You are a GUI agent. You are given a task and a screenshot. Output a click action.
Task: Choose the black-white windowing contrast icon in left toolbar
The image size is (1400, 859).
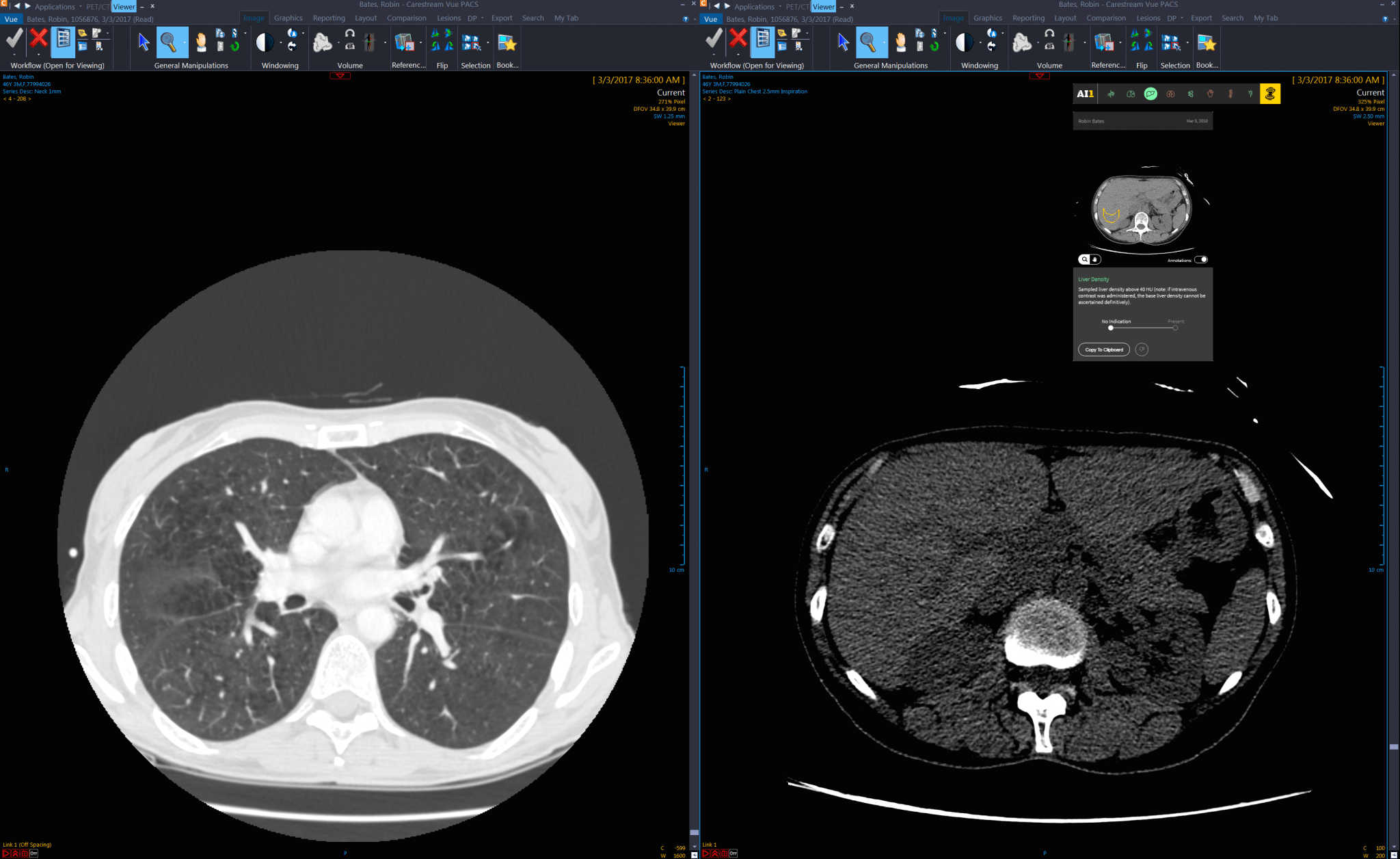point(265,43)
